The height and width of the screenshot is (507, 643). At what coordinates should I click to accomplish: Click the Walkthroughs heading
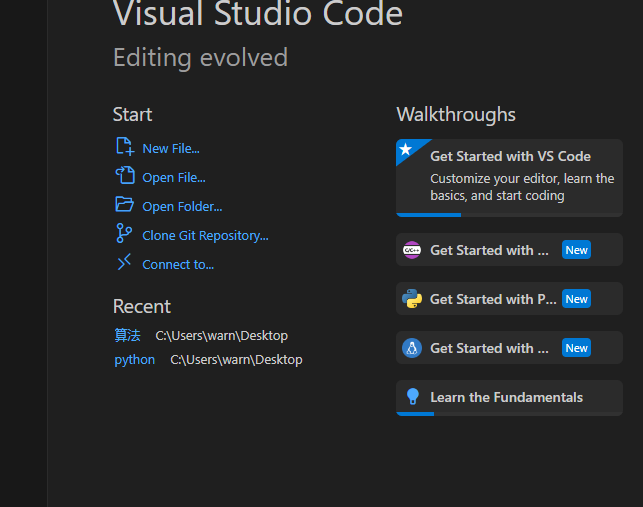[x=456, y=114]
